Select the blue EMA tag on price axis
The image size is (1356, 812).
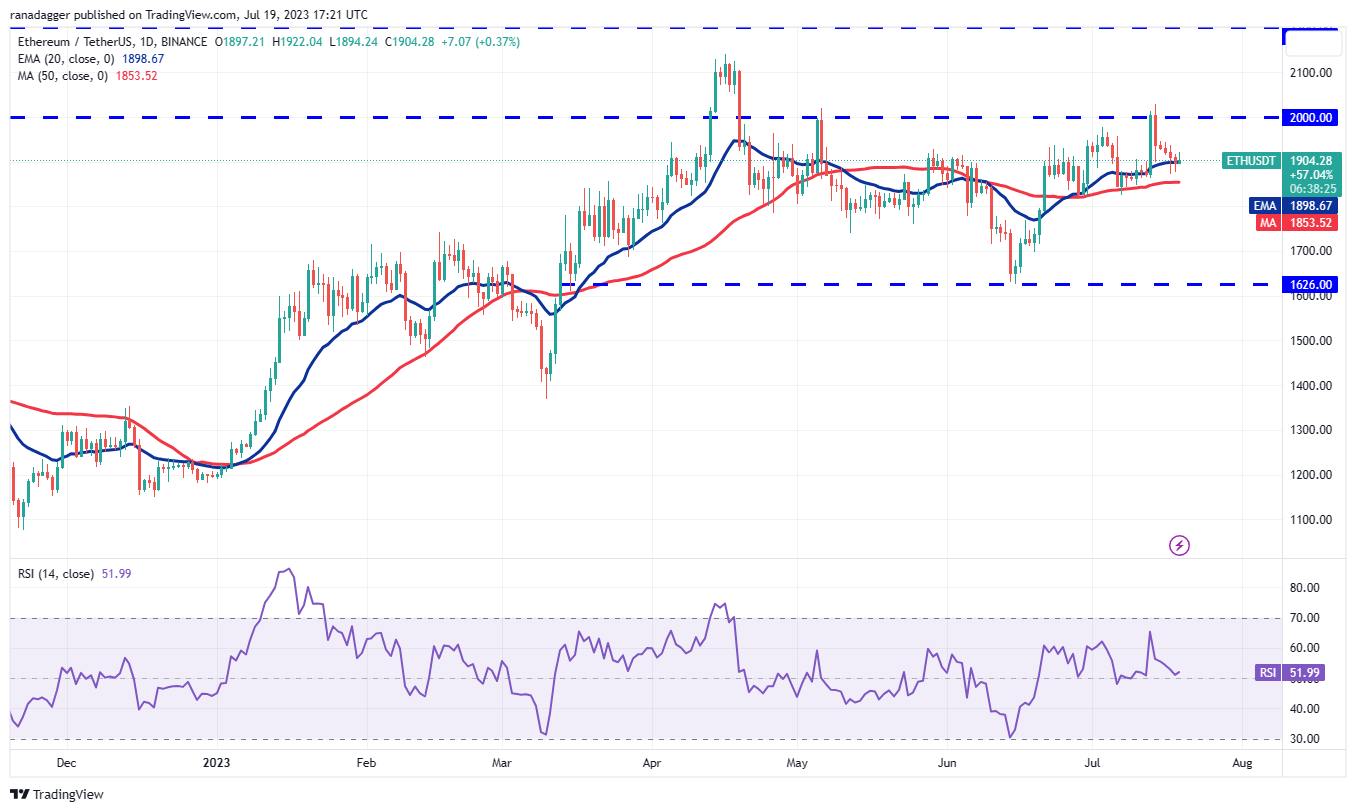click(1267, 205)
